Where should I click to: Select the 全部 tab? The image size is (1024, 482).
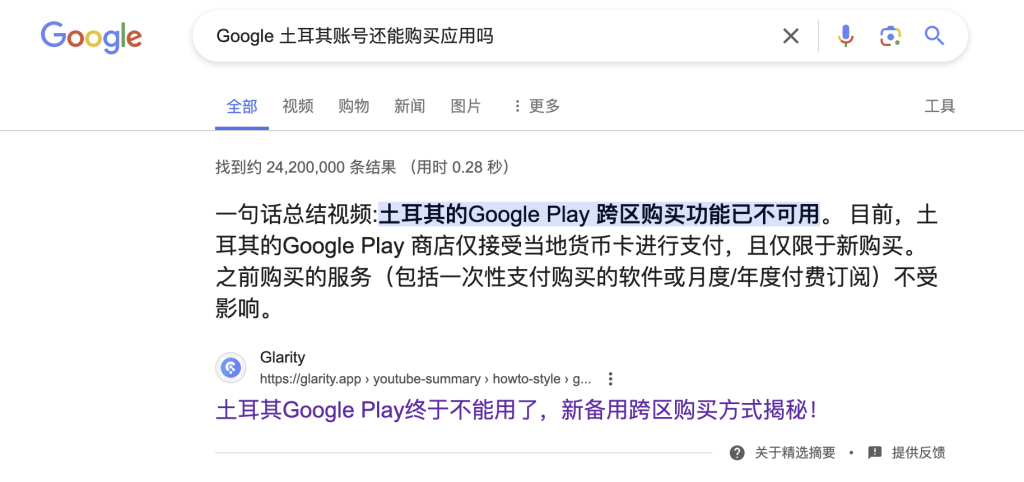coord(242,106)
